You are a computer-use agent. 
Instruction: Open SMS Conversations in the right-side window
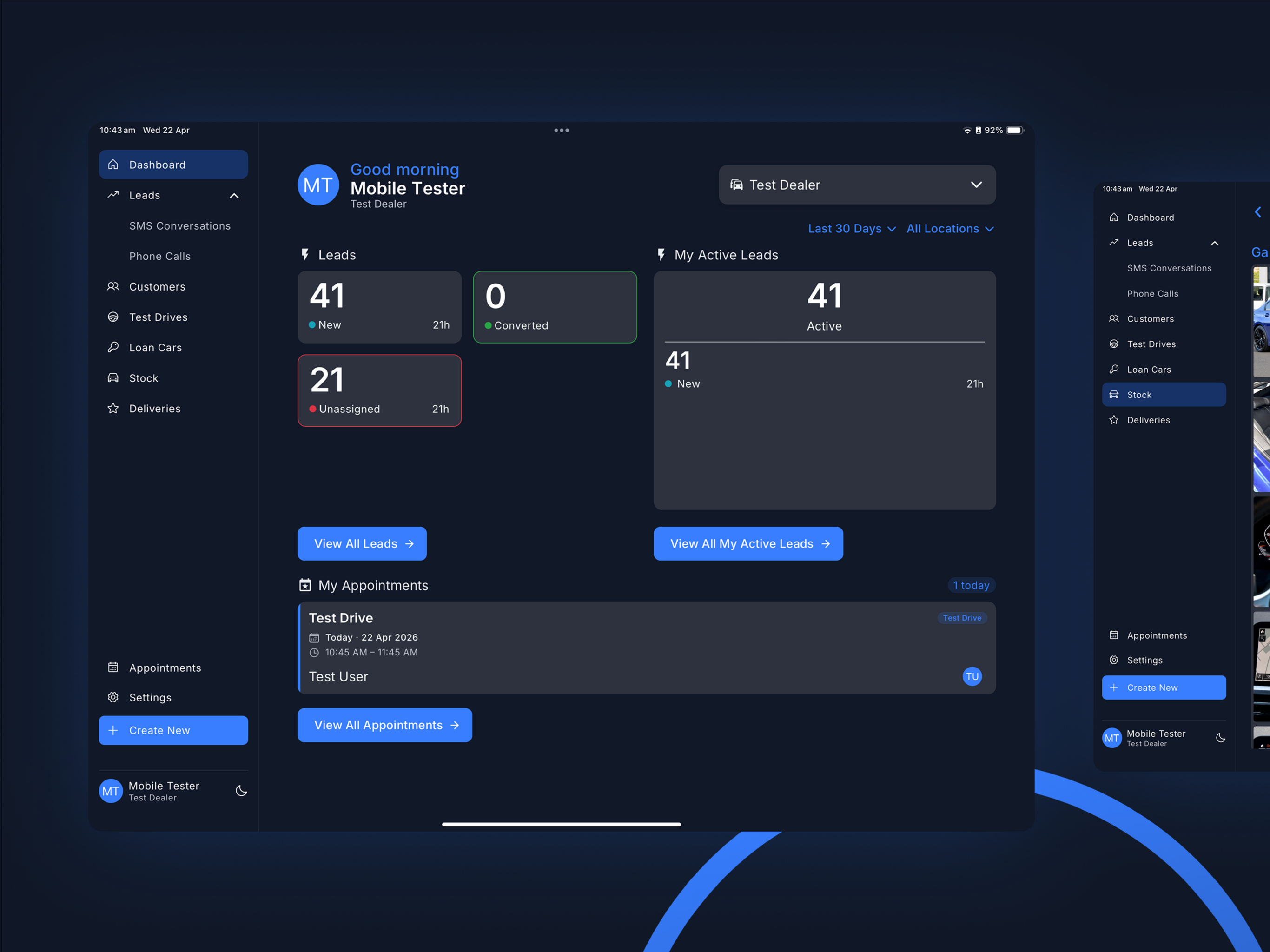tap(1169, 268)
